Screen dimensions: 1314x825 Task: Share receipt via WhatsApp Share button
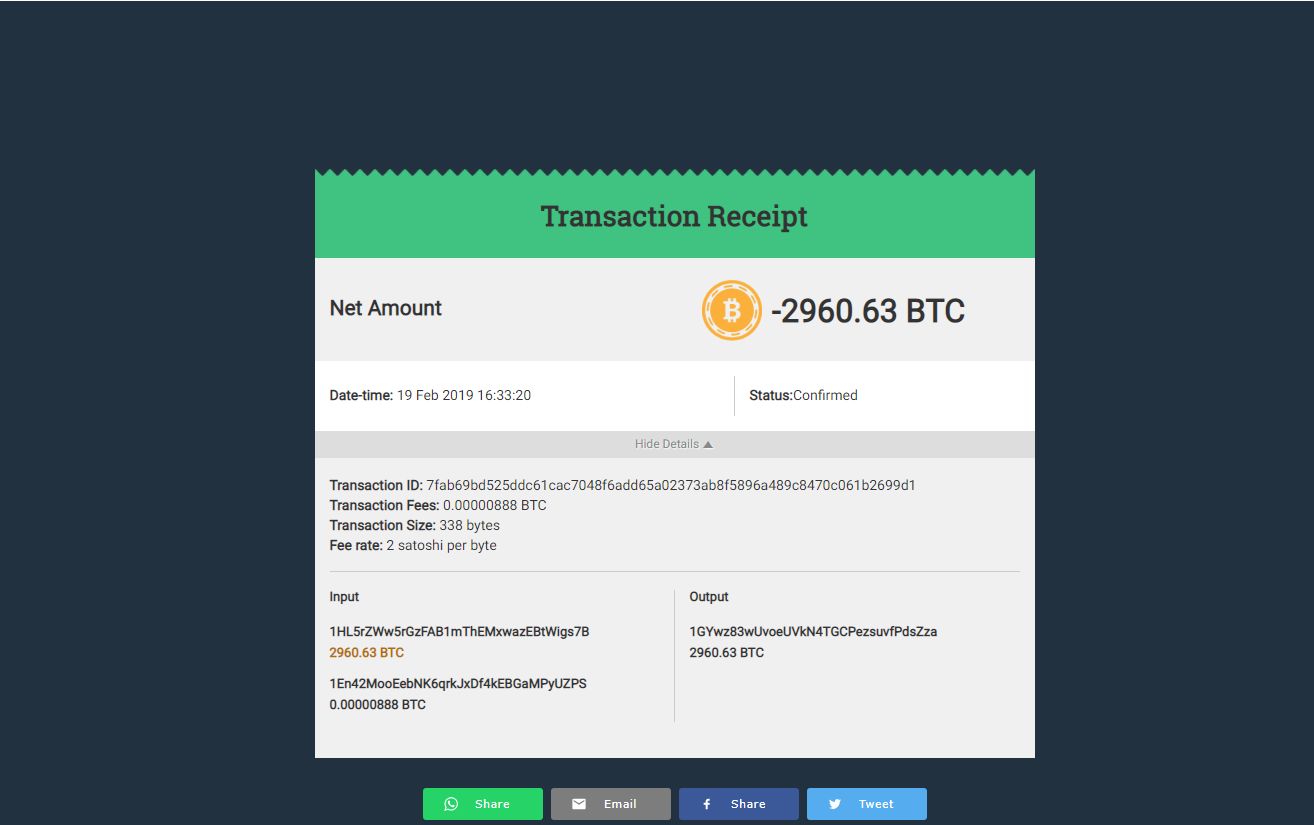click(483, 804)
